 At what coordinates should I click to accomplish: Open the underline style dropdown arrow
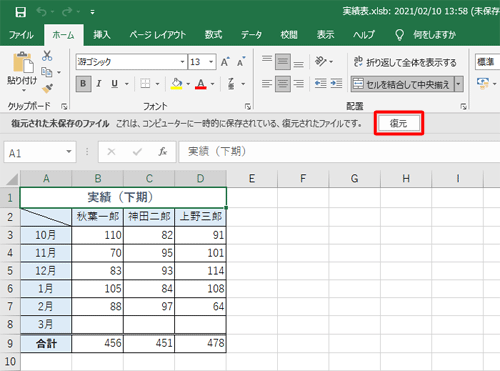click(x=127, y=84)
